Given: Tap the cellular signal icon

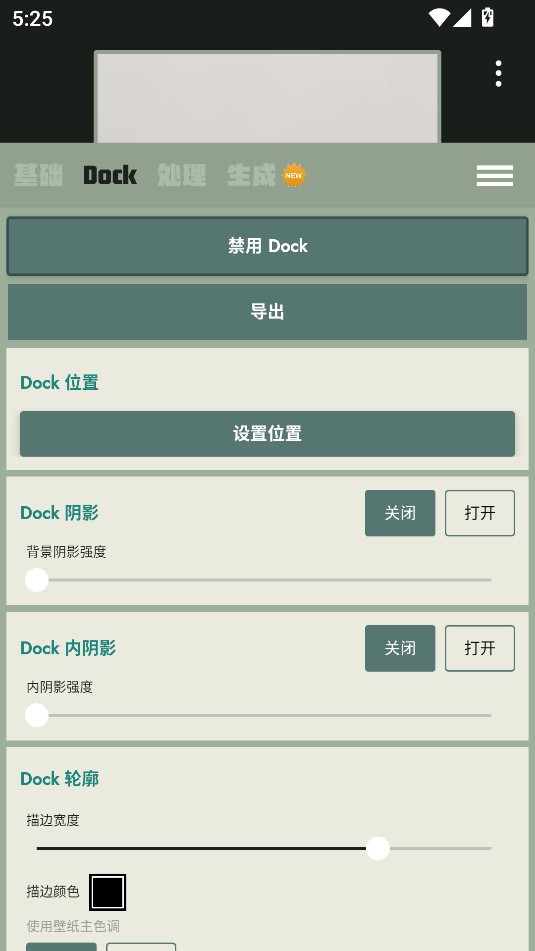Looking at the screenshot, I should tap(462, 18).
